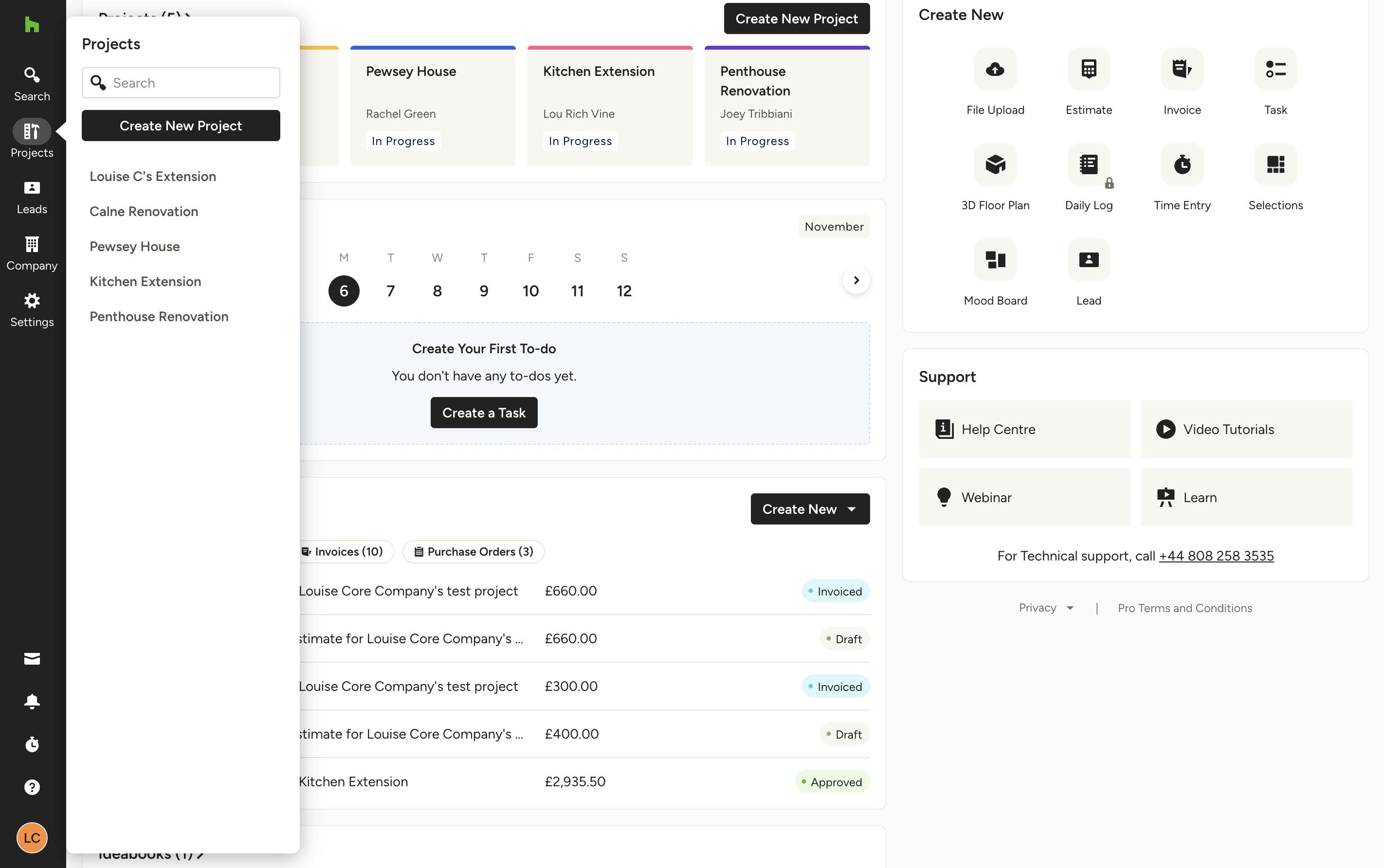
Task: Create a new 3D Floor Plan
Action: (995, 164)
